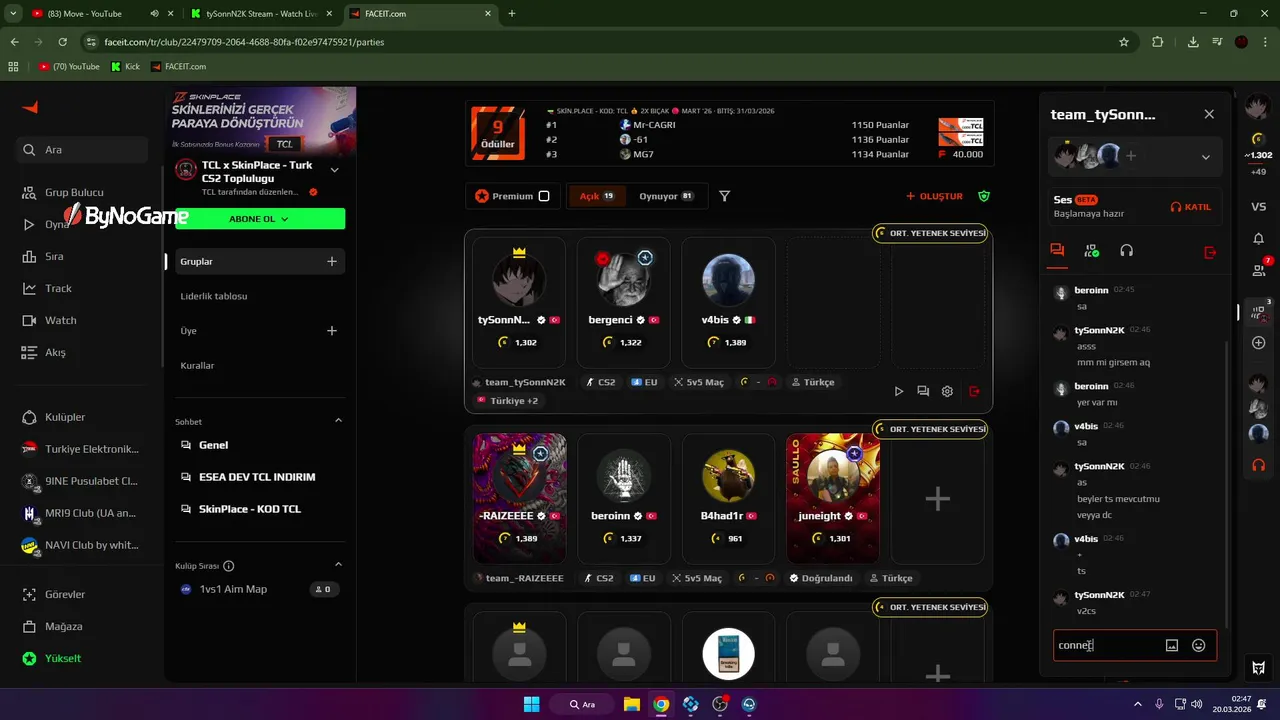This screenshot has height=720, width=1280.
Task: Invite player via plus in chat panel avatars
Action: (x=1131, y=156)
